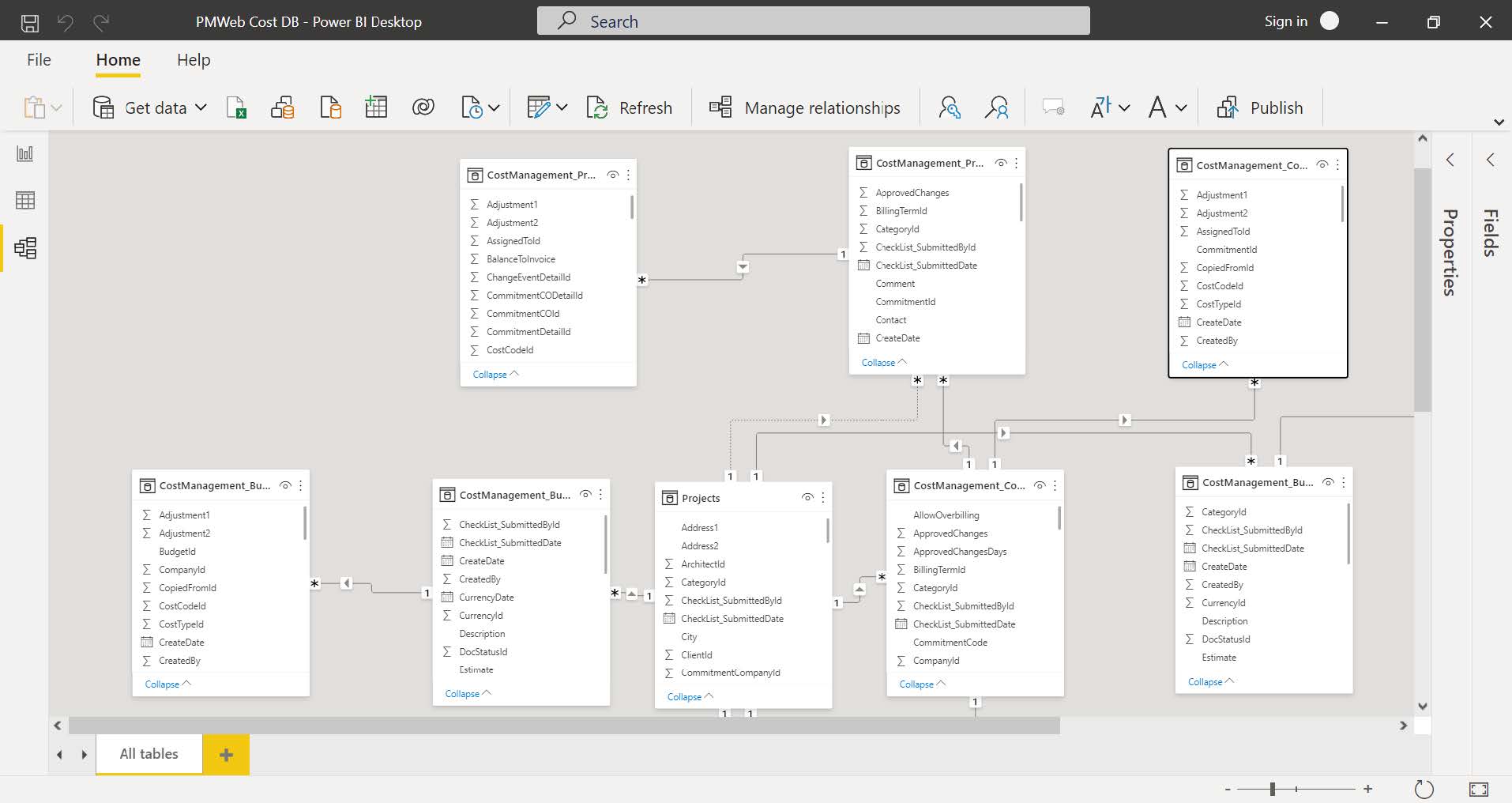Click the Q&A setup icon
The height and width of the screenshot is (803, 1512).
coord(1053,107)
